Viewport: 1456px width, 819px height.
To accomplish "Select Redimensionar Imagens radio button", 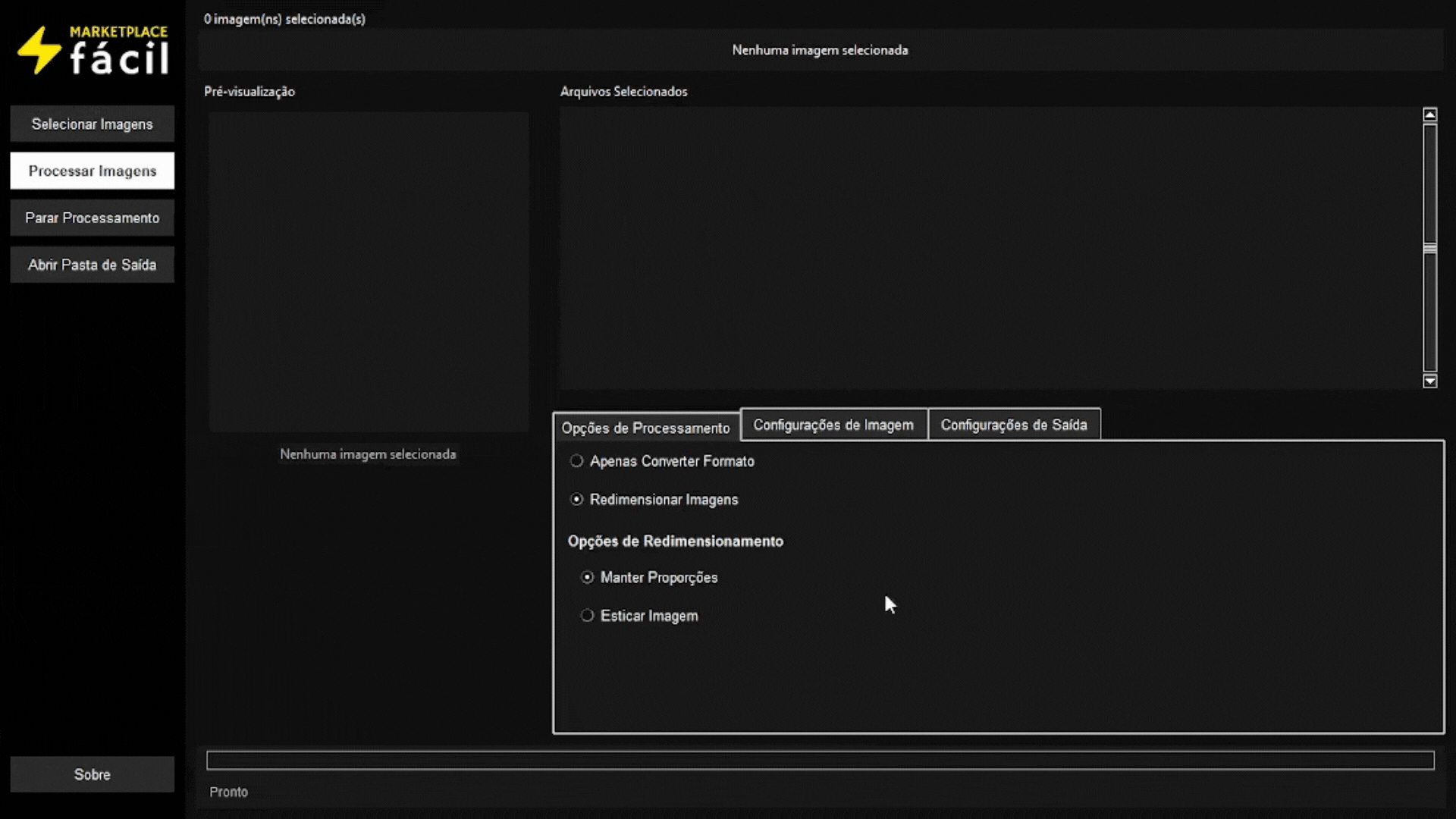I will tap(654, 500).
